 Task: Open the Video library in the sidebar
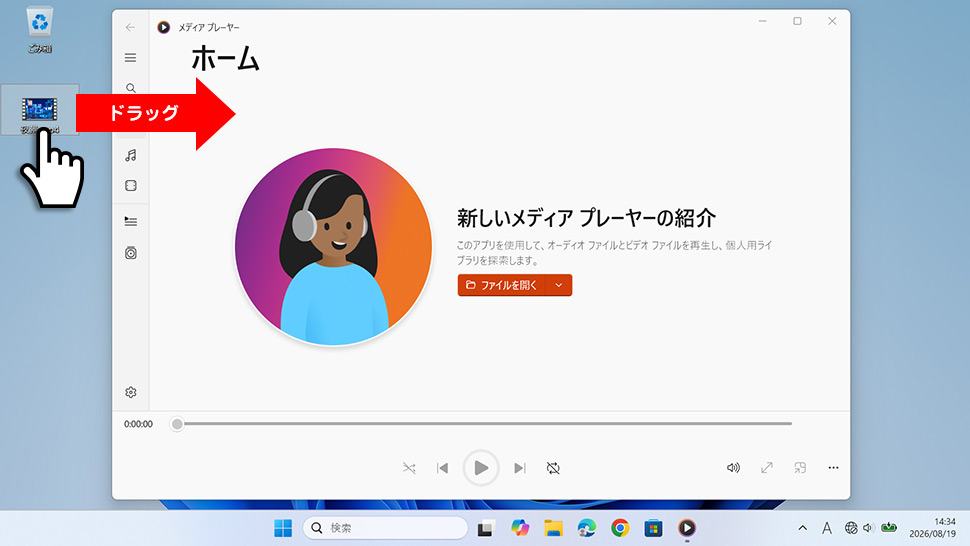tap(131, 186)
